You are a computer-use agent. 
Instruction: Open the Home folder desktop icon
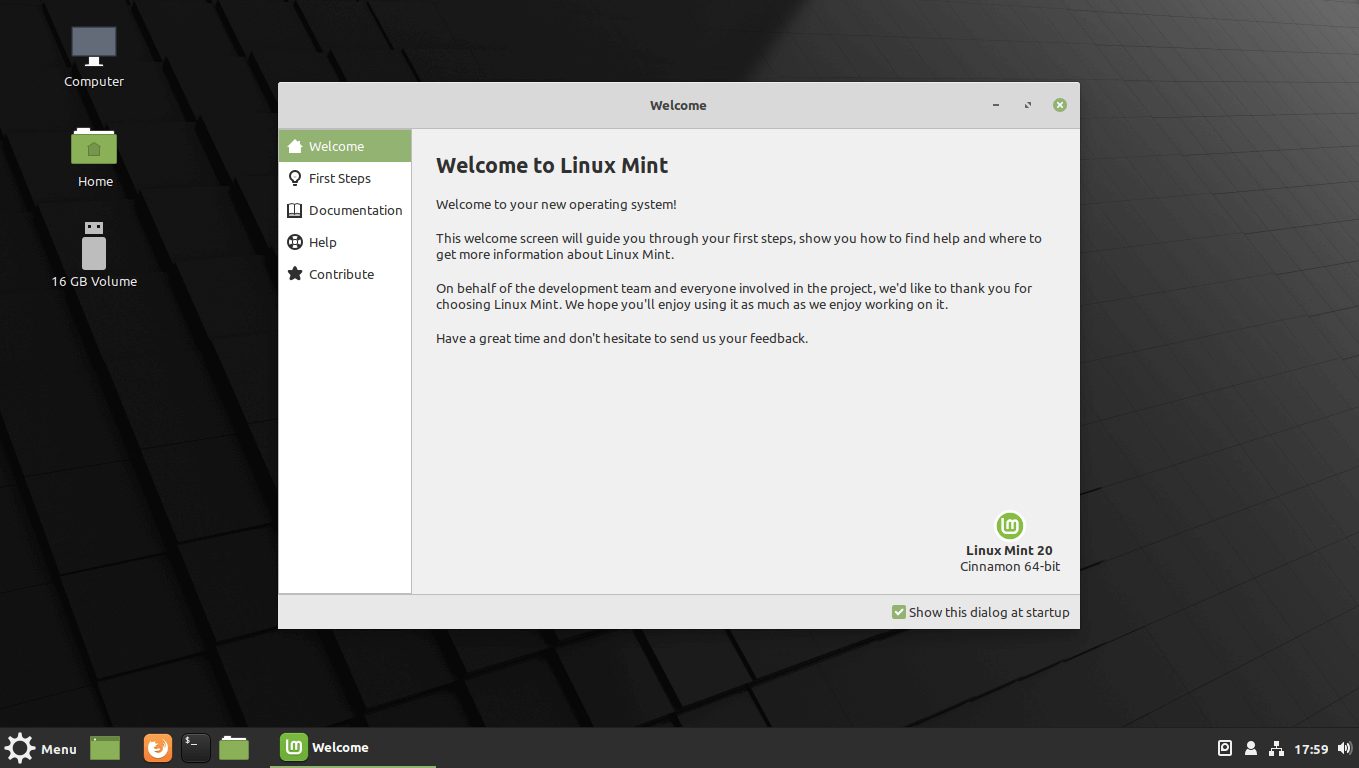coord(94,158)
